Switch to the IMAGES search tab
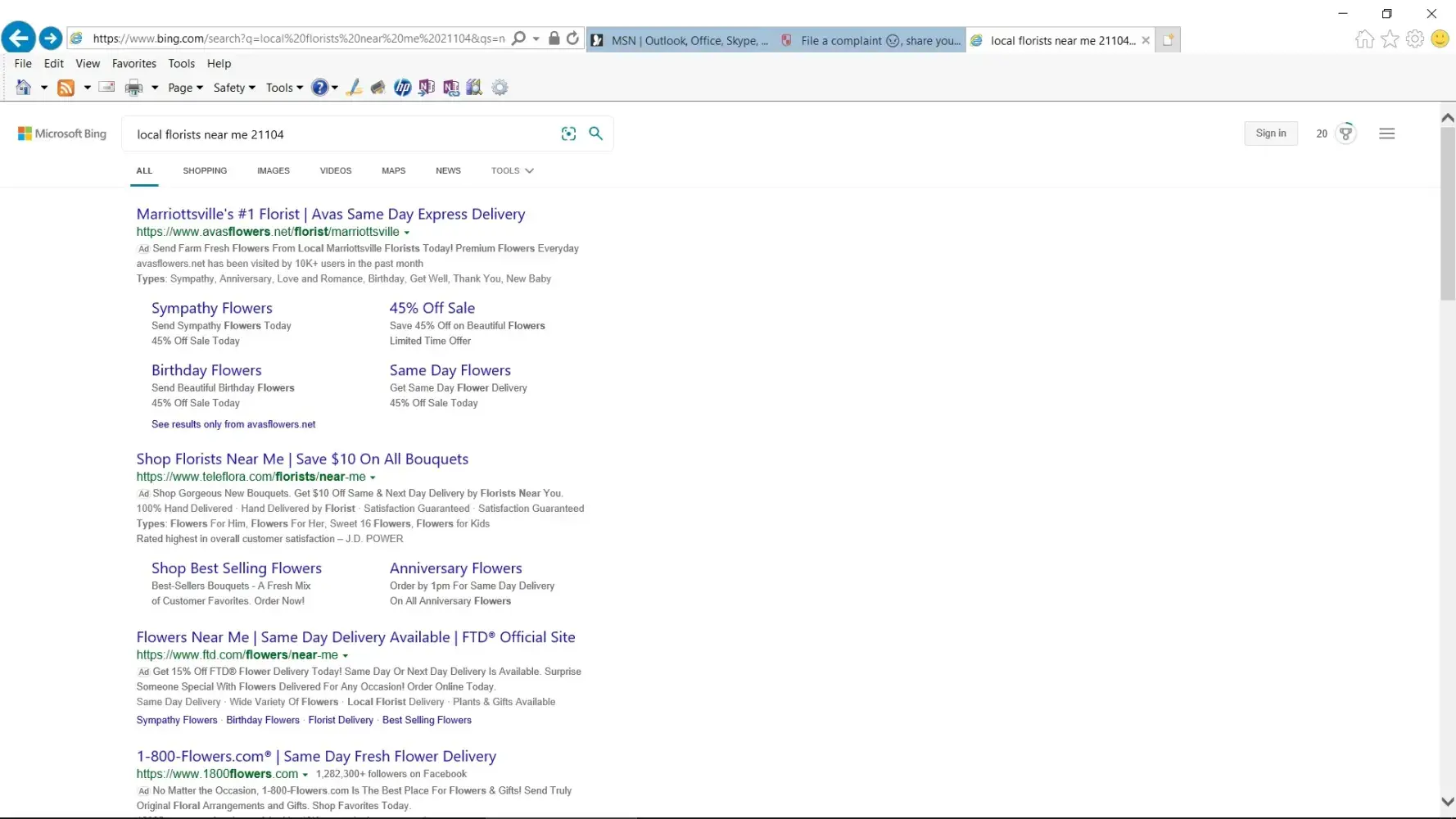The image size is (1456, 819). pyautogui.click(x=273, y=170)
